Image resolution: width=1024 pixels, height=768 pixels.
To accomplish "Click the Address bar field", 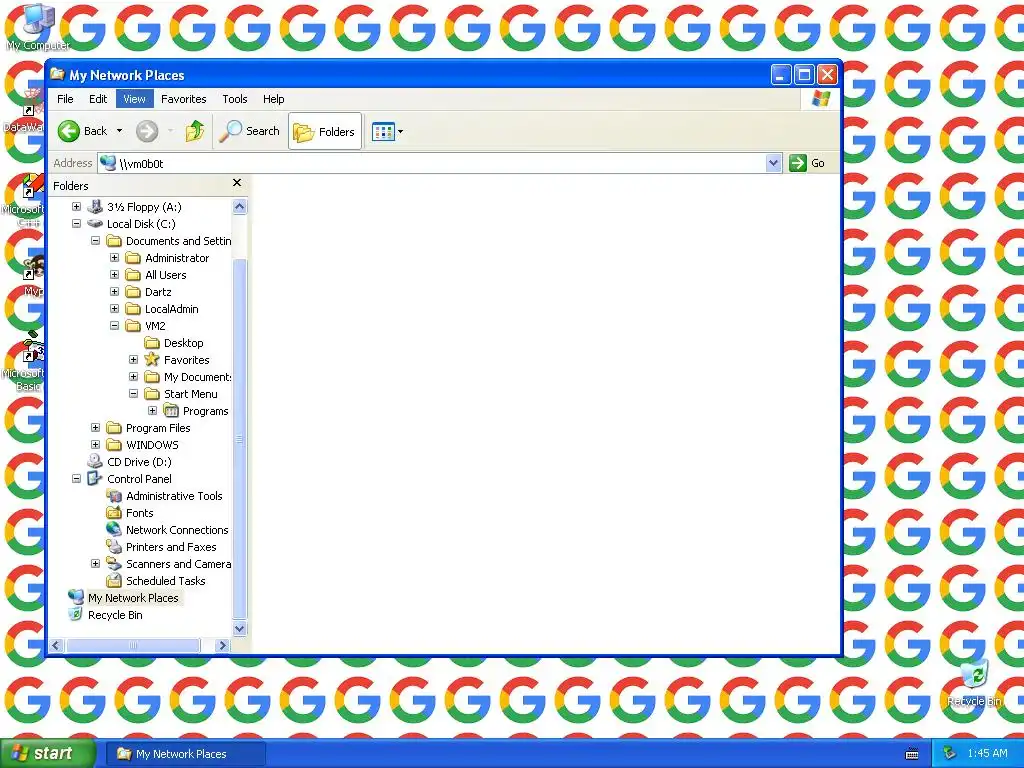I will point(432,163).
